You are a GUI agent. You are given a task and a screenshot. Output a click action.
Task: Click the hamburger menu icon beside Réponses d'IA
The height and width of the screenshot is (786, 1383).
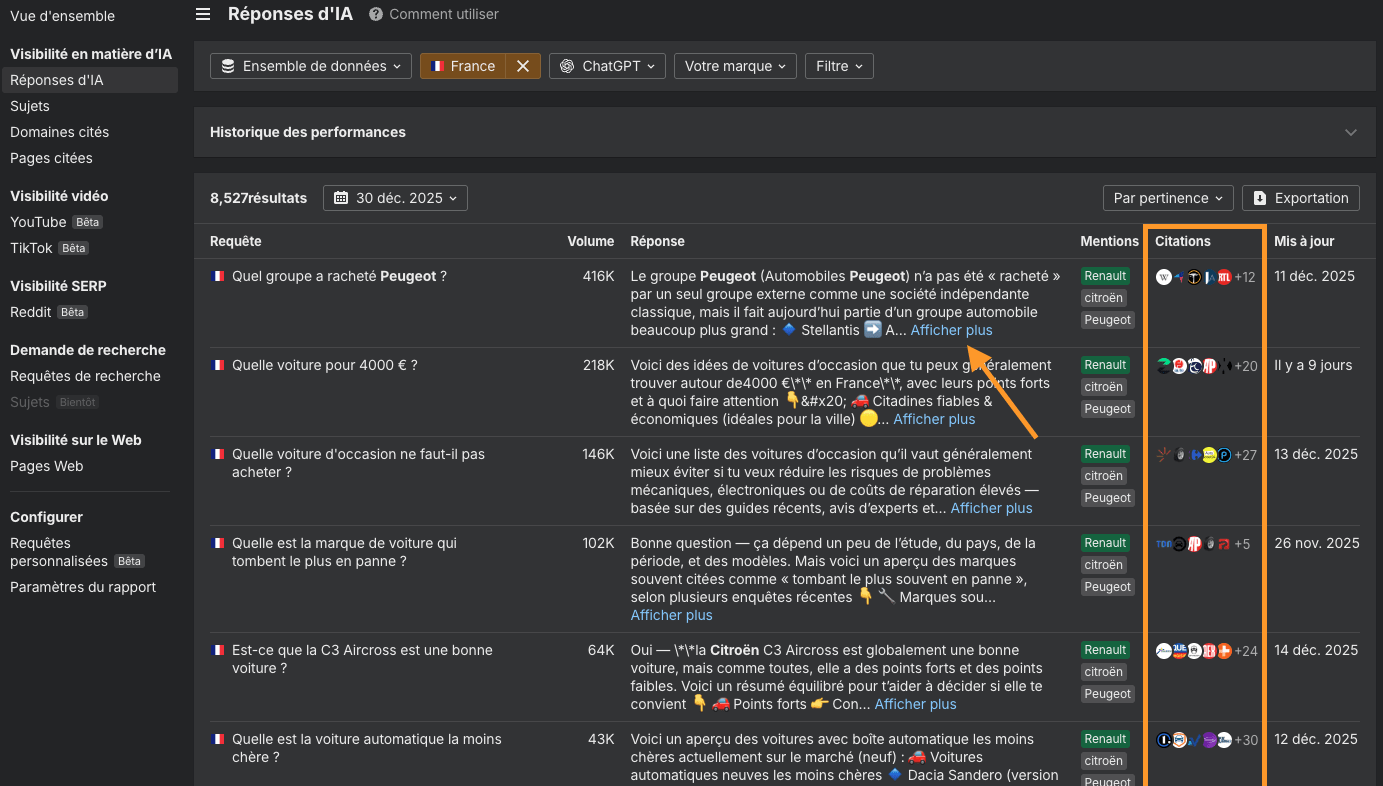(x=203, y=14)
